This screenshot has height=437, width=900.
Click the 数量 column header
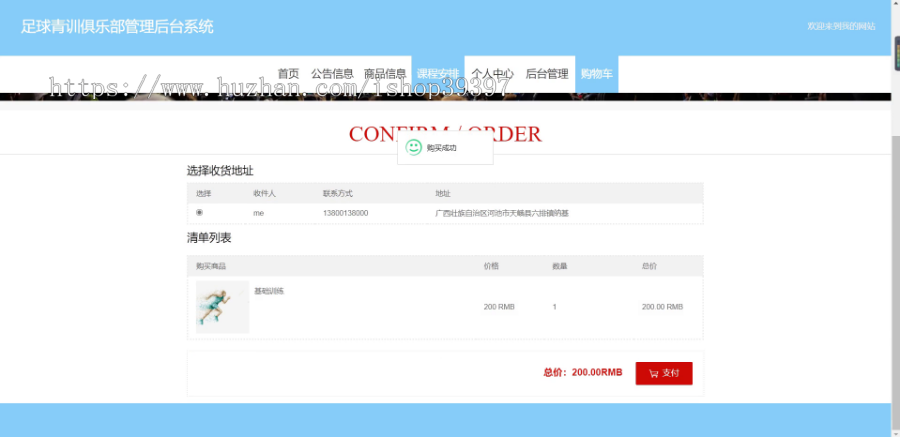(x=560, y=266)
